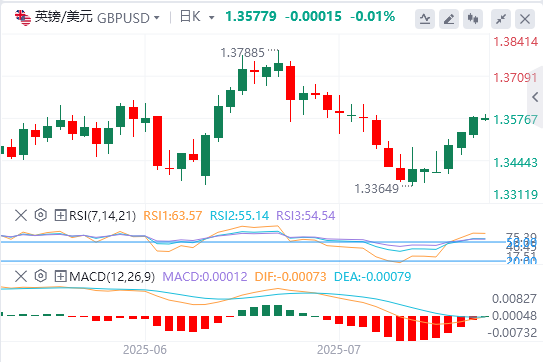Click the 1.38414 price axis label
This screenshot has height=362, width=543.
point(516,42)
